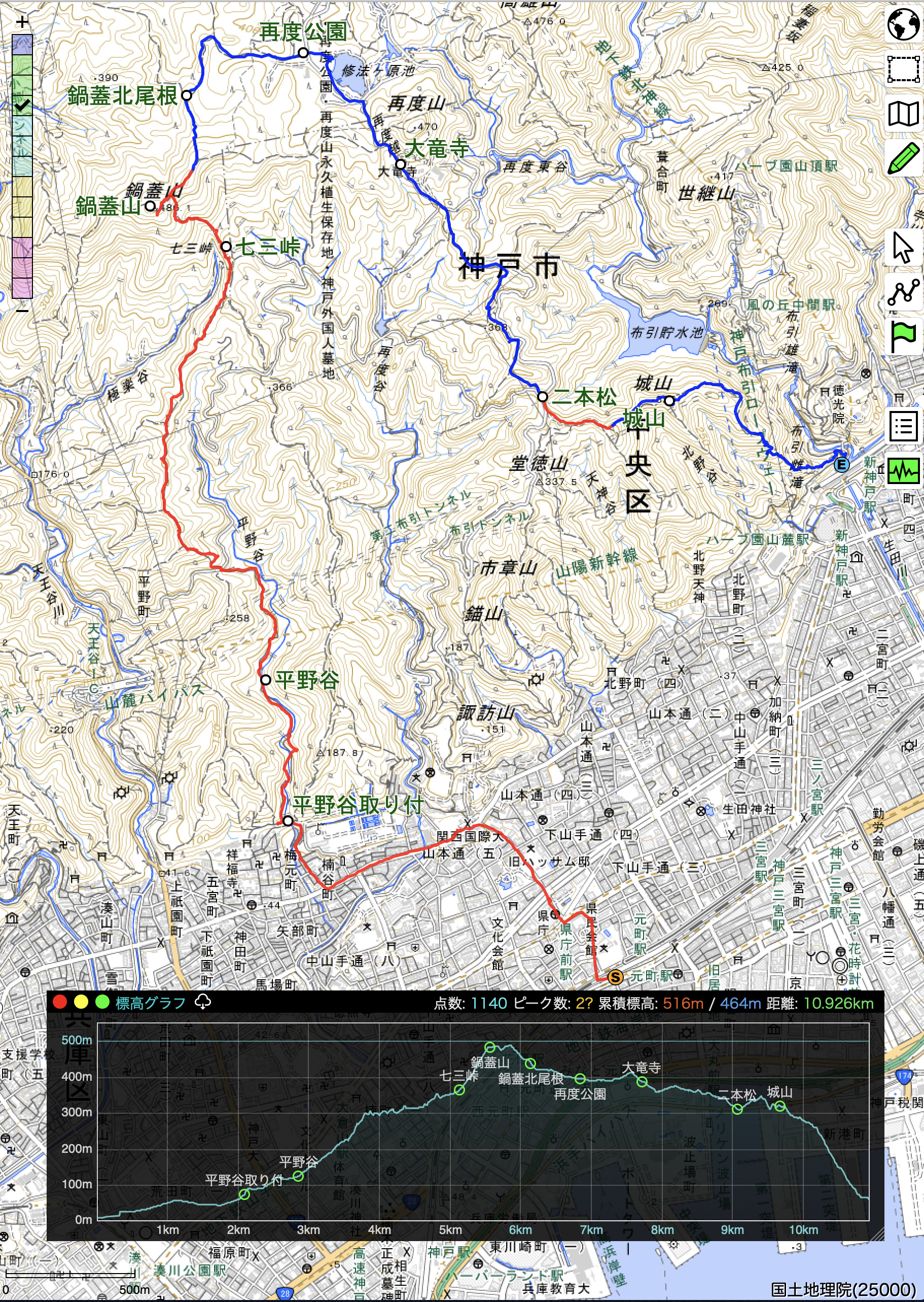The image size is (924, 1302).
Task: Toggle the green pencil edit tool
Action: point(903,158)
